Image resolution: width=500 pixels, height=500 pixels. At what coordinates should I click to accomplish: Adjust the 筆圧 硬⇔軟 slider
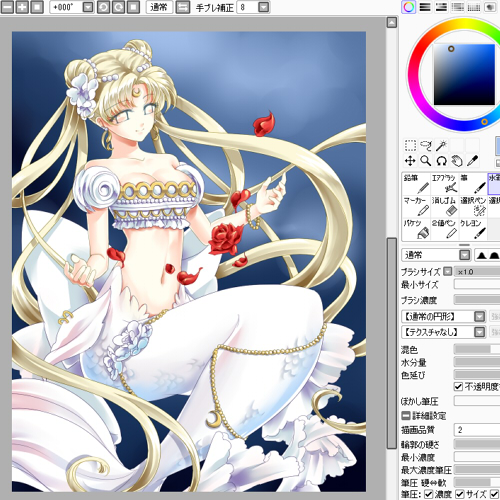point(477,482)
